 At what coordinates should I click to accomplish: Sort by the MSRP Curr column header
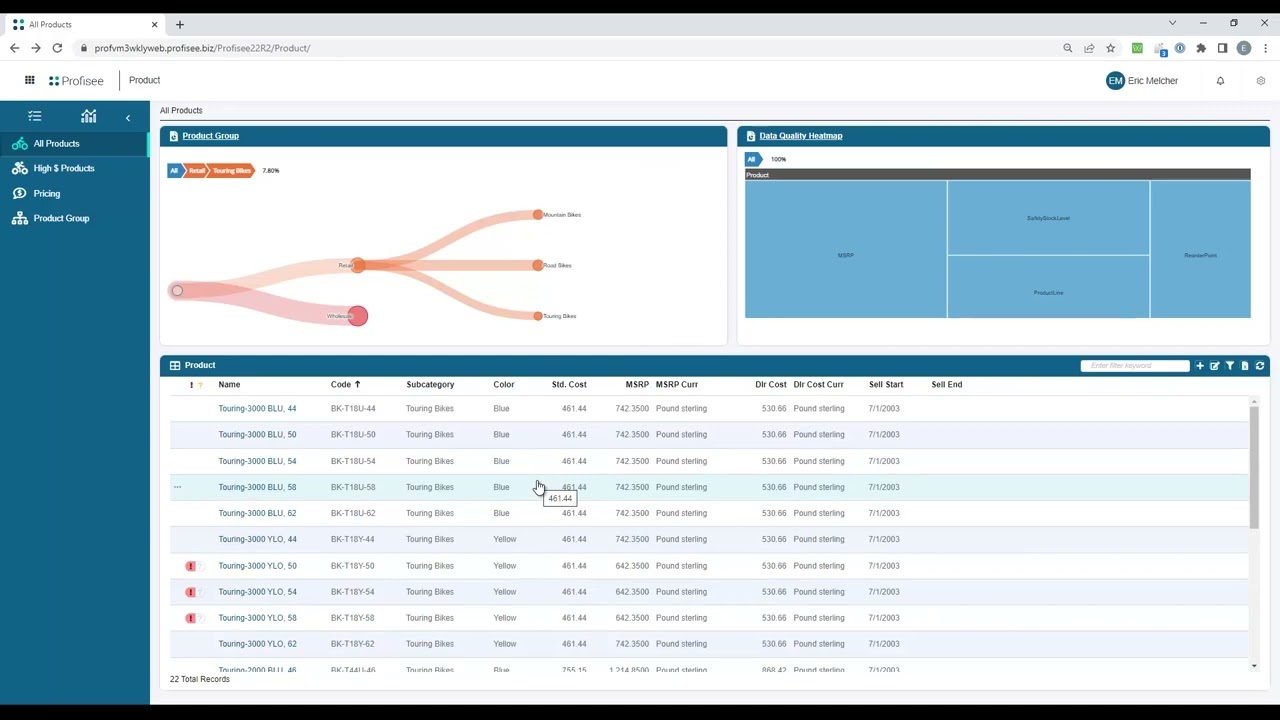[677, 385]
